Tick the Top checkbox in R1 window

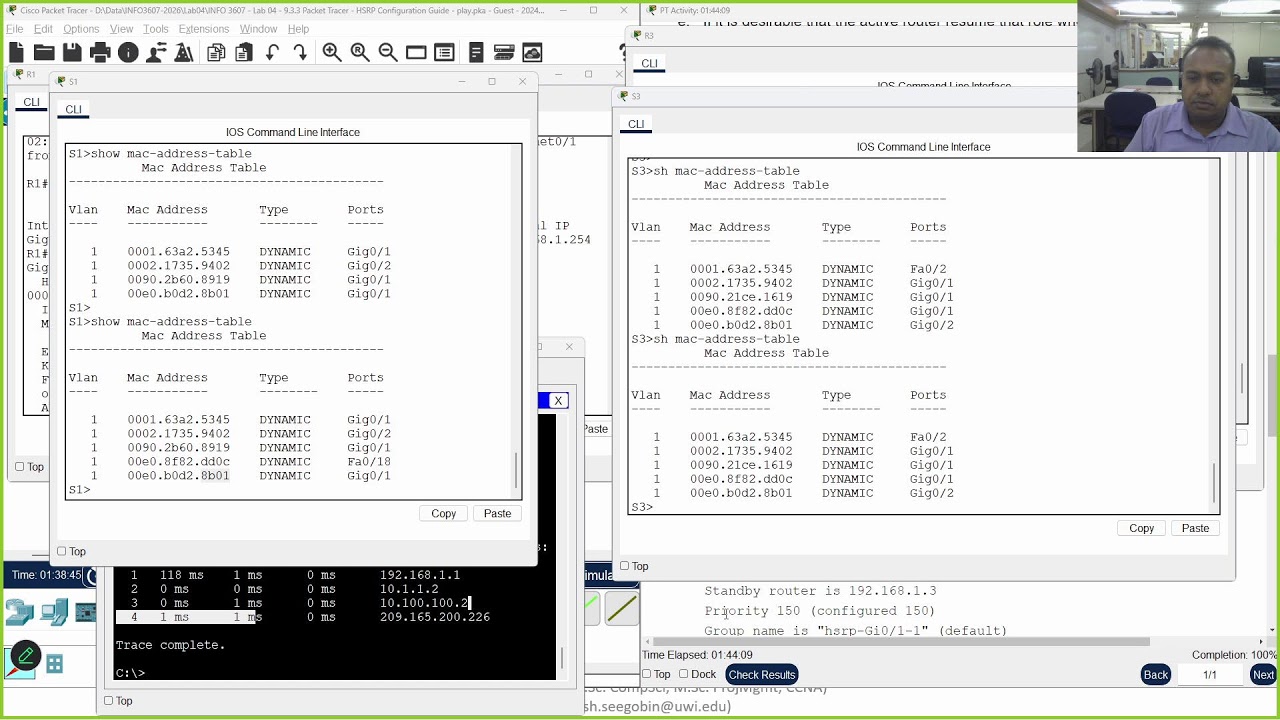[x=20, y=466]
